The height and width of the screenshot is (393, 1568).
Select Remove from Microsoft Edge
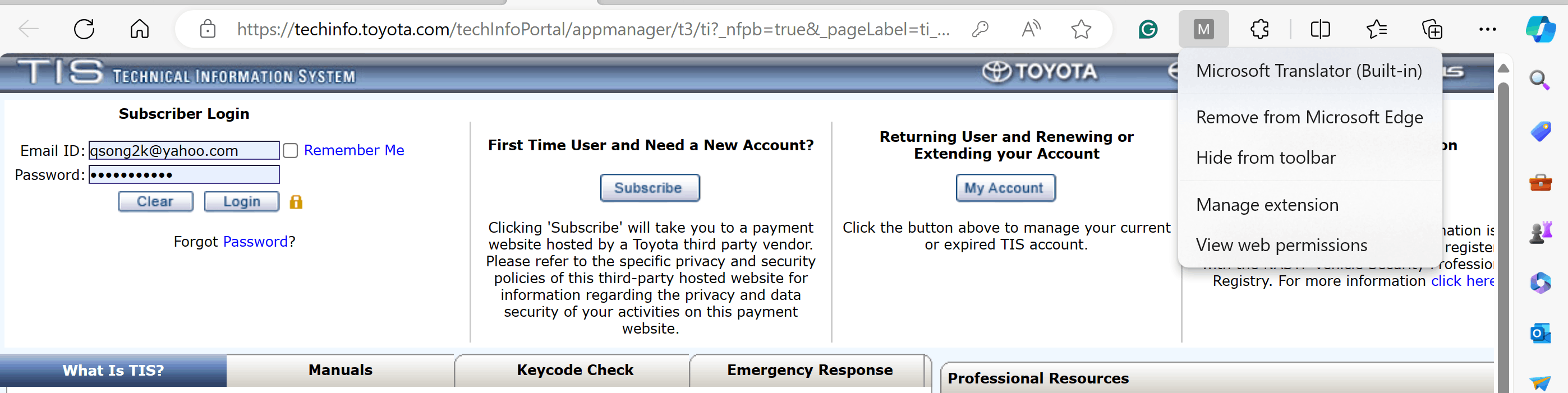point(1309,117)
